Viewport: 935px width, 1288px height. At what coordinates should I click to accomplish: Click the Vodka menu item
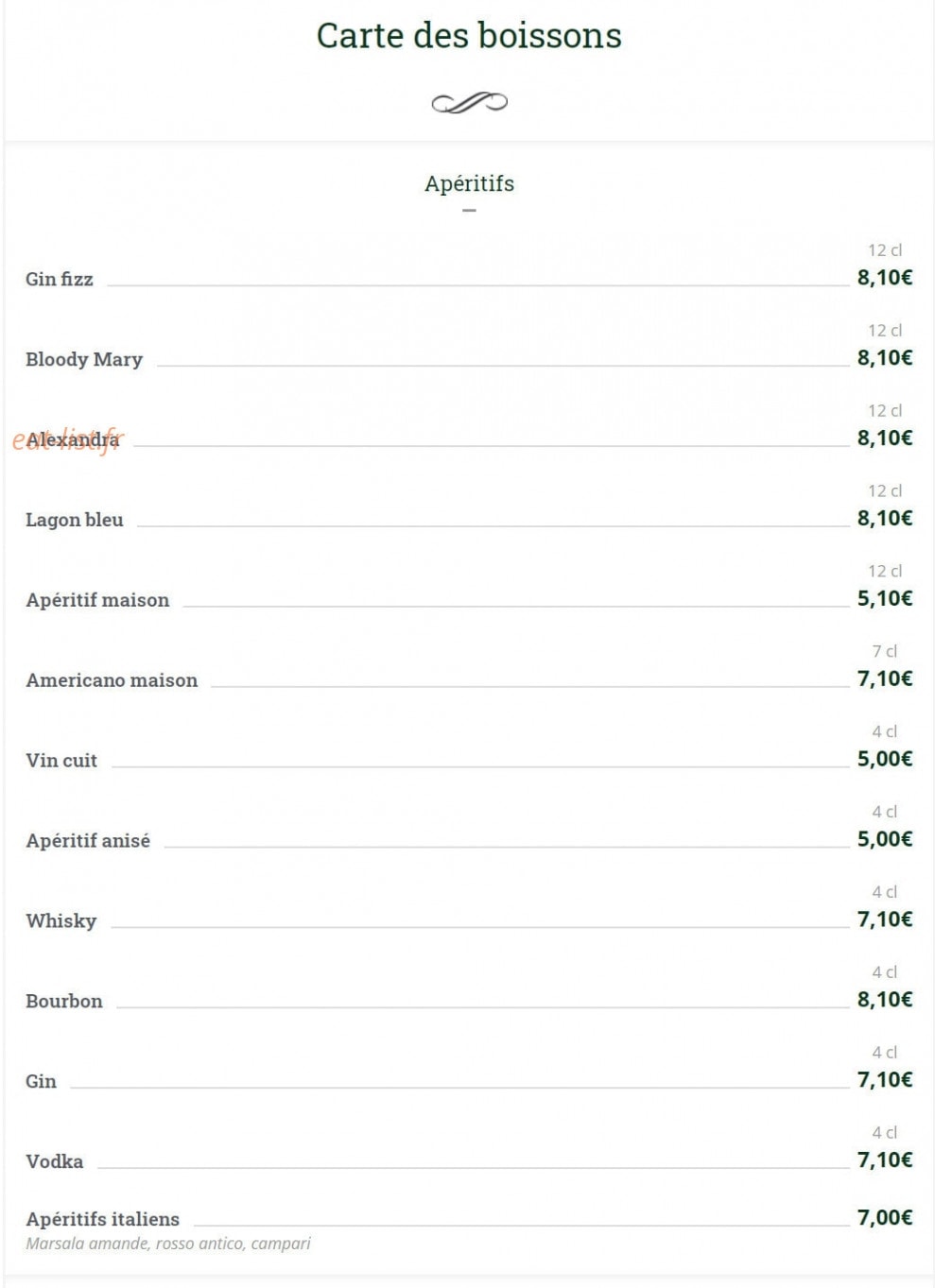coord(55,1161)
